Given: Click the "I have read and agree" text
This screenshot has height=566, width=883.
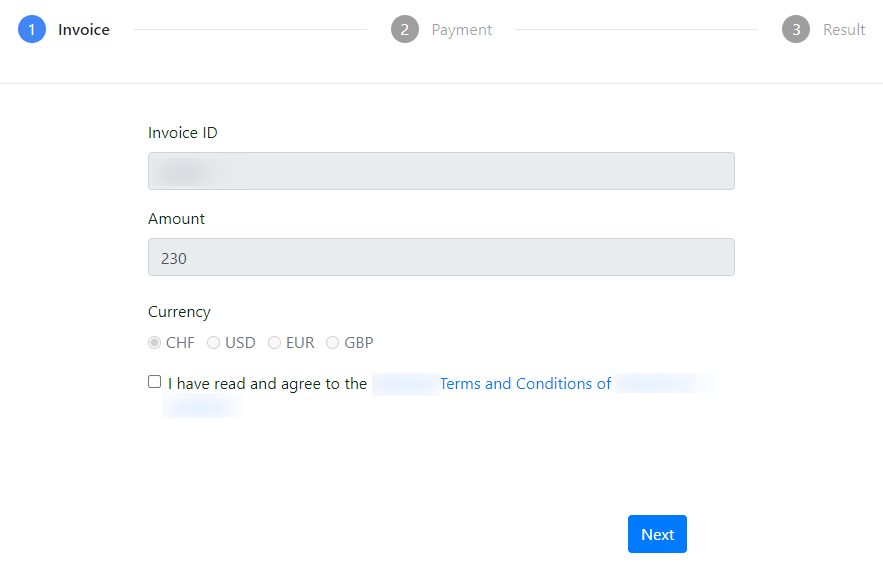Looking at the screenshot, I should click(x=268, y=384).
